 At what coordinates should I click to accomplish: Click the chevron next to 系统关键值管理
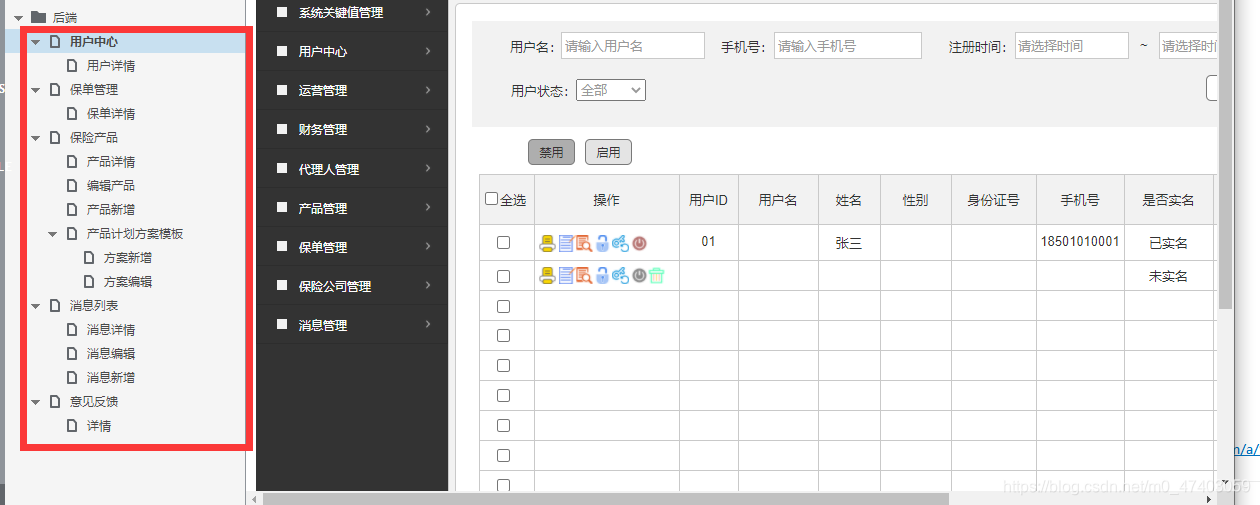[x=428, y=12]
